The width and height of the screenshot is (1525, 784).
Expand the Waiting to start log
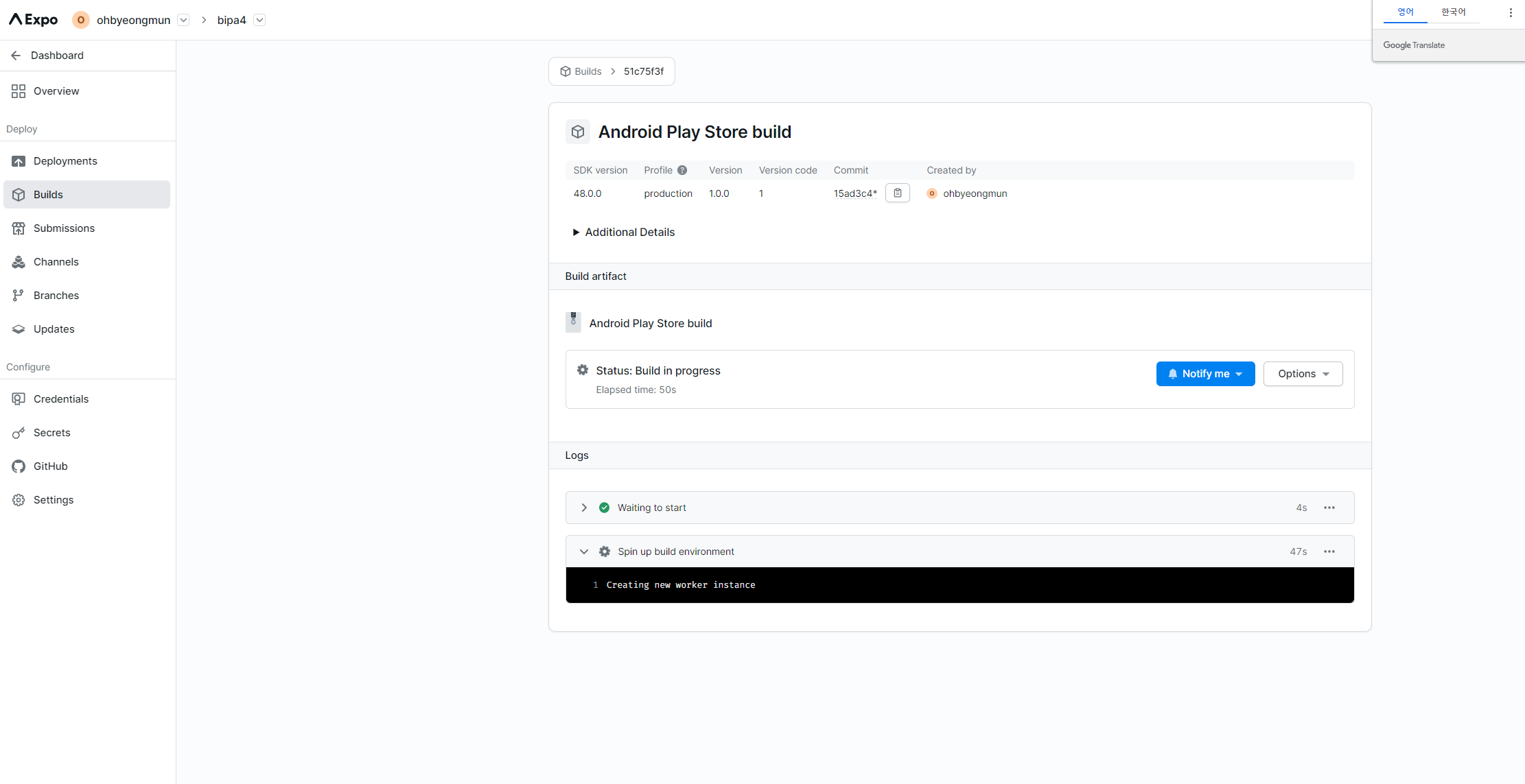[584, 508]
